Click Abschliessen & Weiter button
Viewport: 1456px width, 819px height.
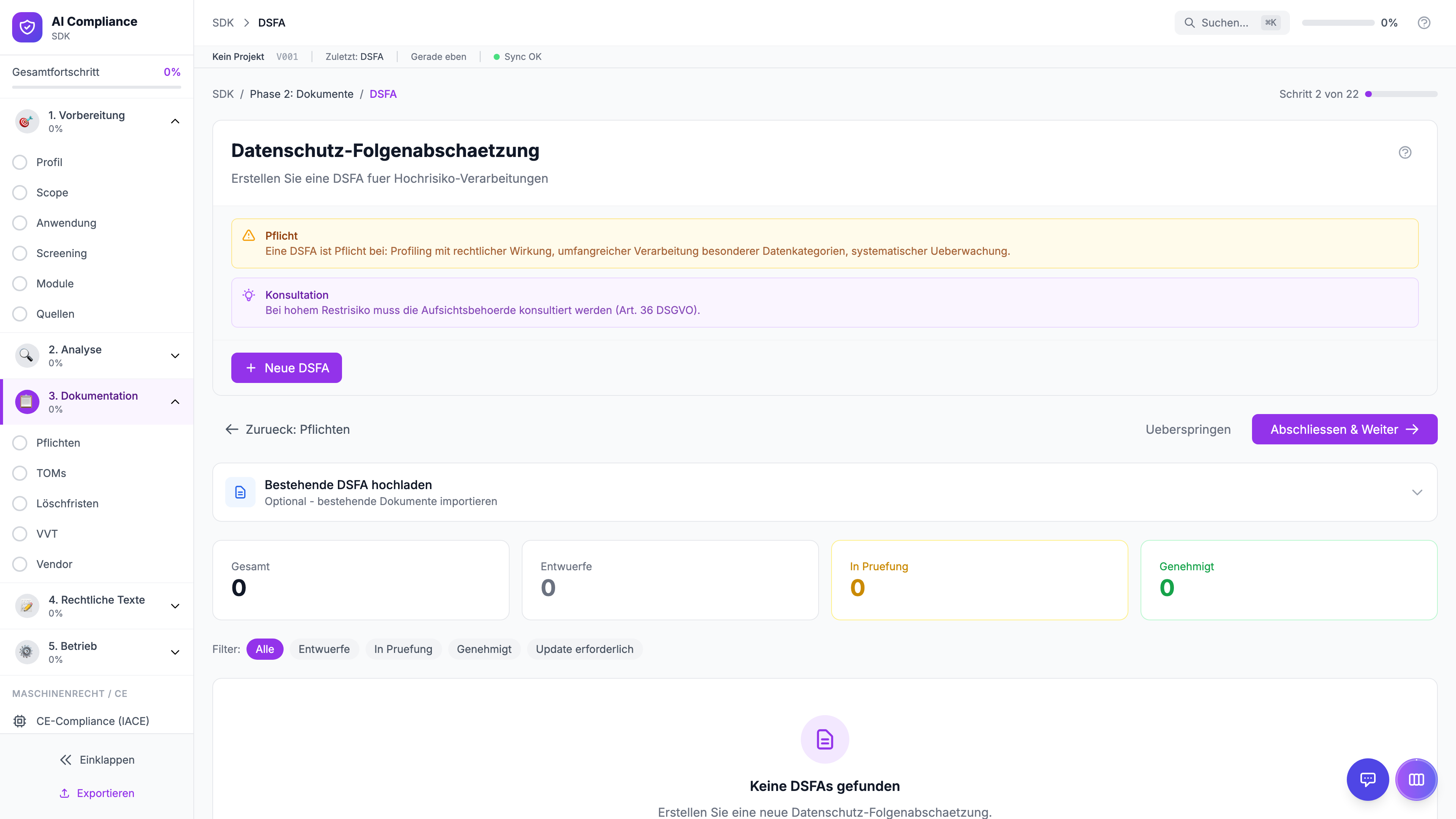point(1344,429)
